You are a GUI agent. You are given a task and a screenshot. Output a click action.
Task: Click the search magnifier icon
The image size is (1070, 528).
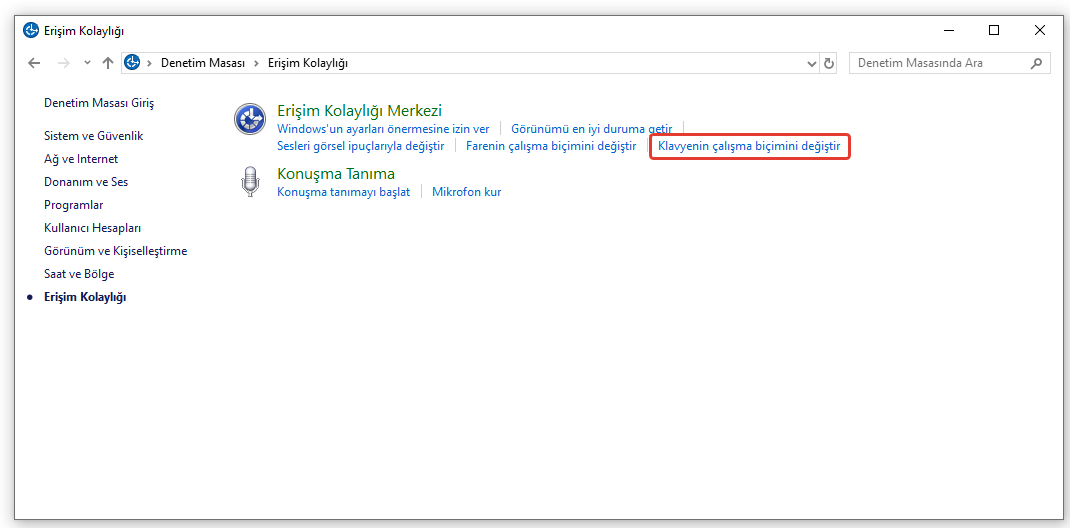point(1037,63)
